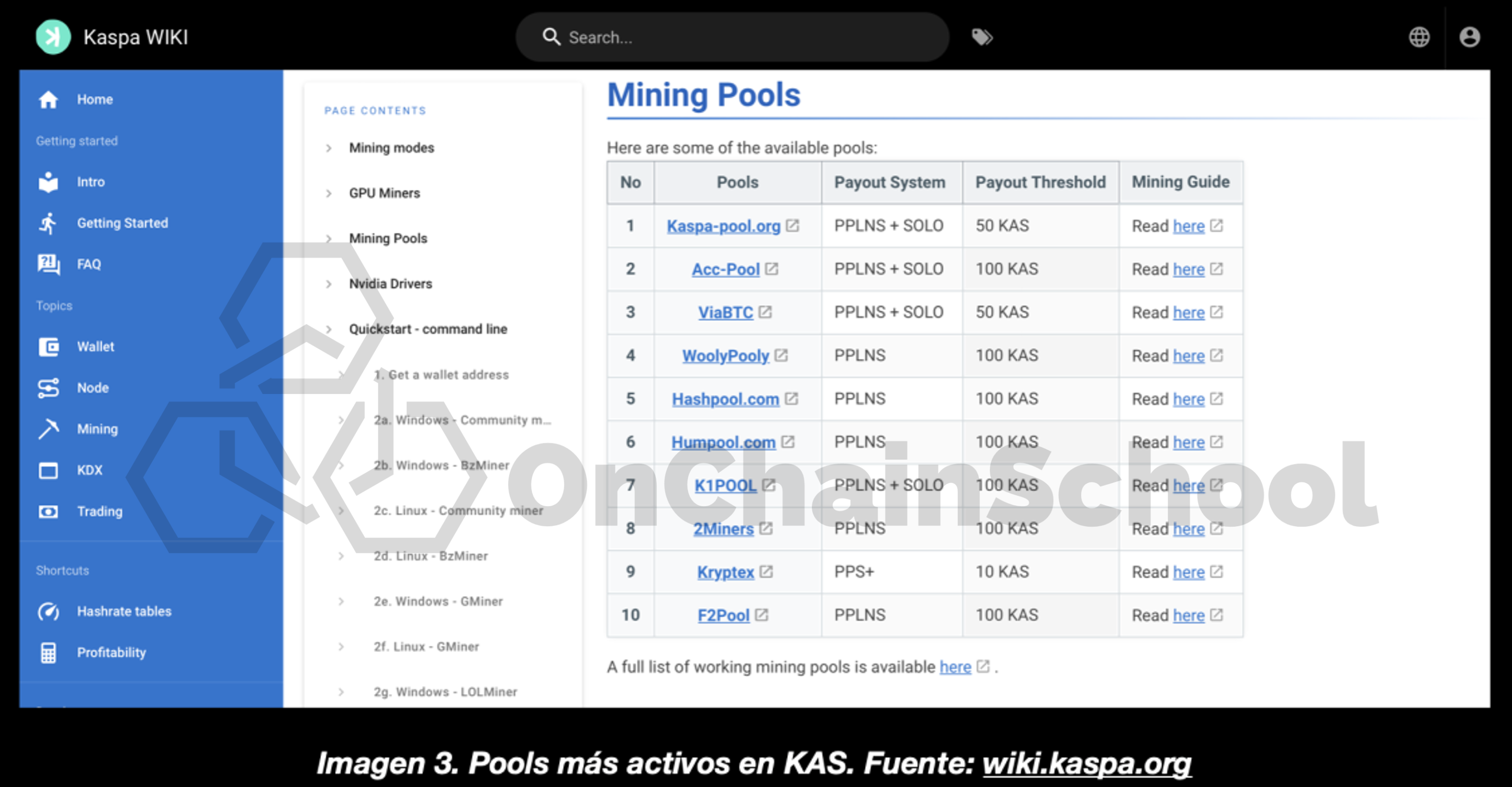Screen dimensions: 1512x787
Task: Click the Payout Threshold column header
Action: click(x=1040, y=182)
